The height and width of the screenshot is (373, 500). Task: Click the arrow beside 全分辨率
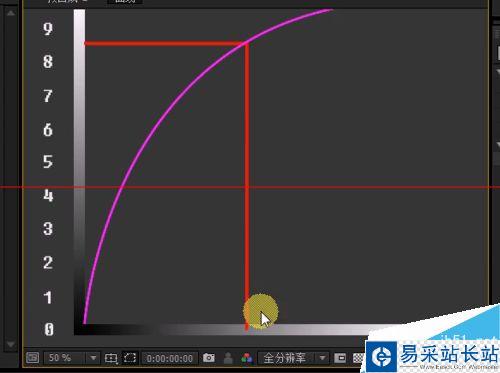click(322, 358)
